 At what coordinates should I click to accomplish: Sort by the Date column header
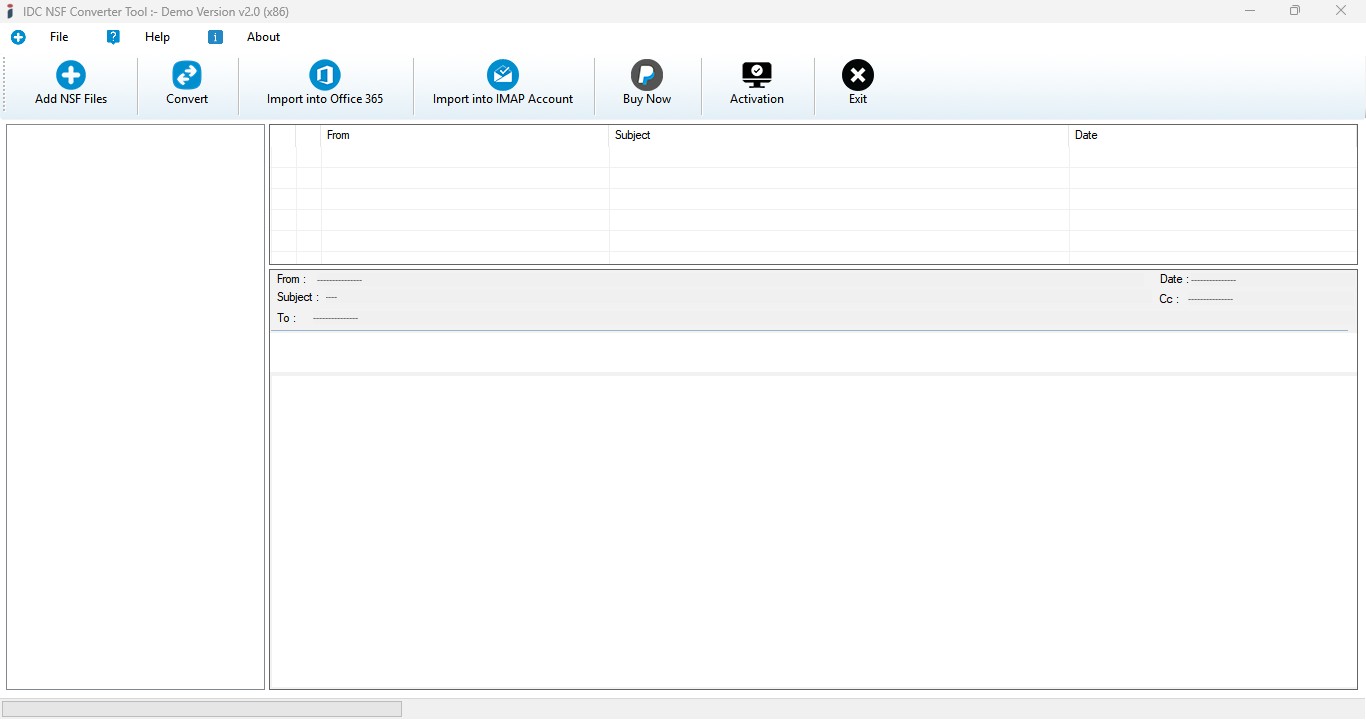(1213, 135)
